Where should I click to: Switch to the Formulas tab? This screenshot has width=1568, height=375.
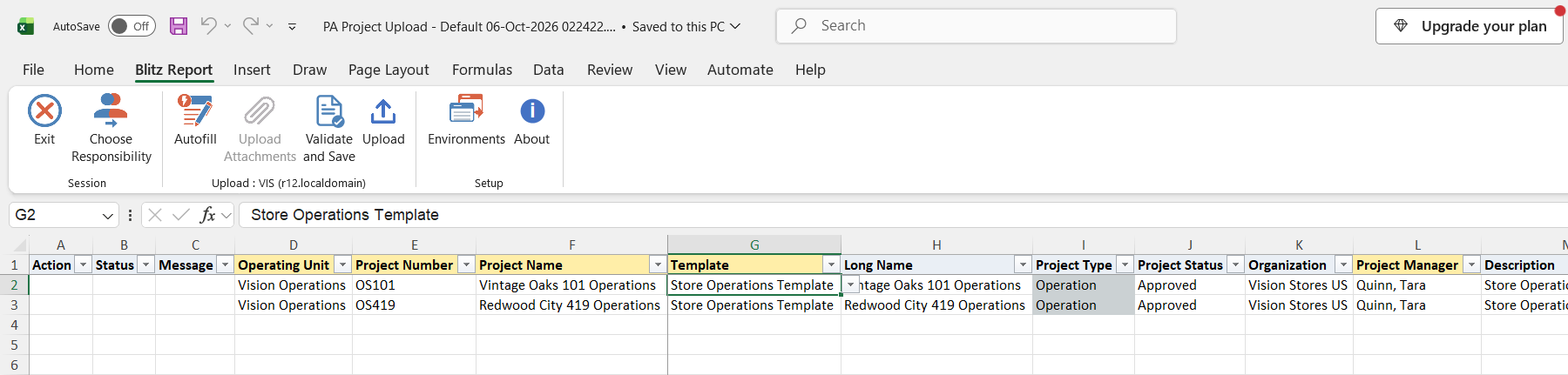click(x=482, y=70)
